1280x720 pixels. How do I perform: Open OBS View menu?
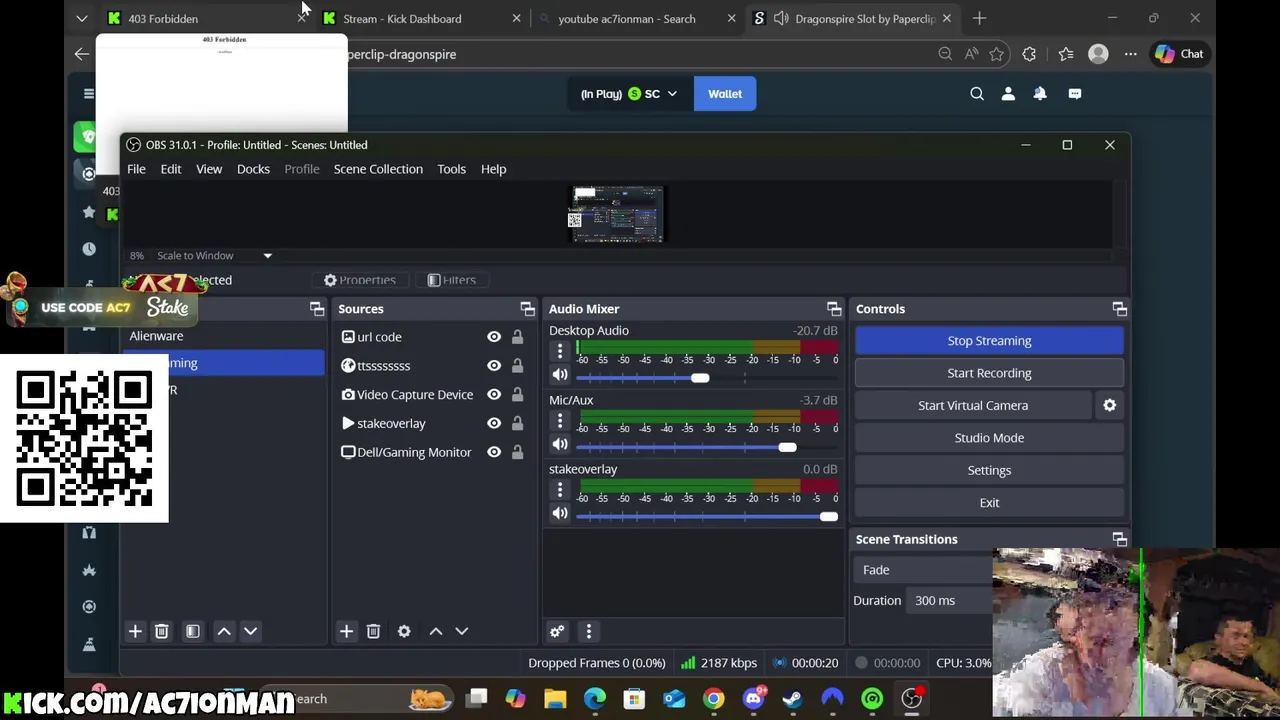(209, 169)
